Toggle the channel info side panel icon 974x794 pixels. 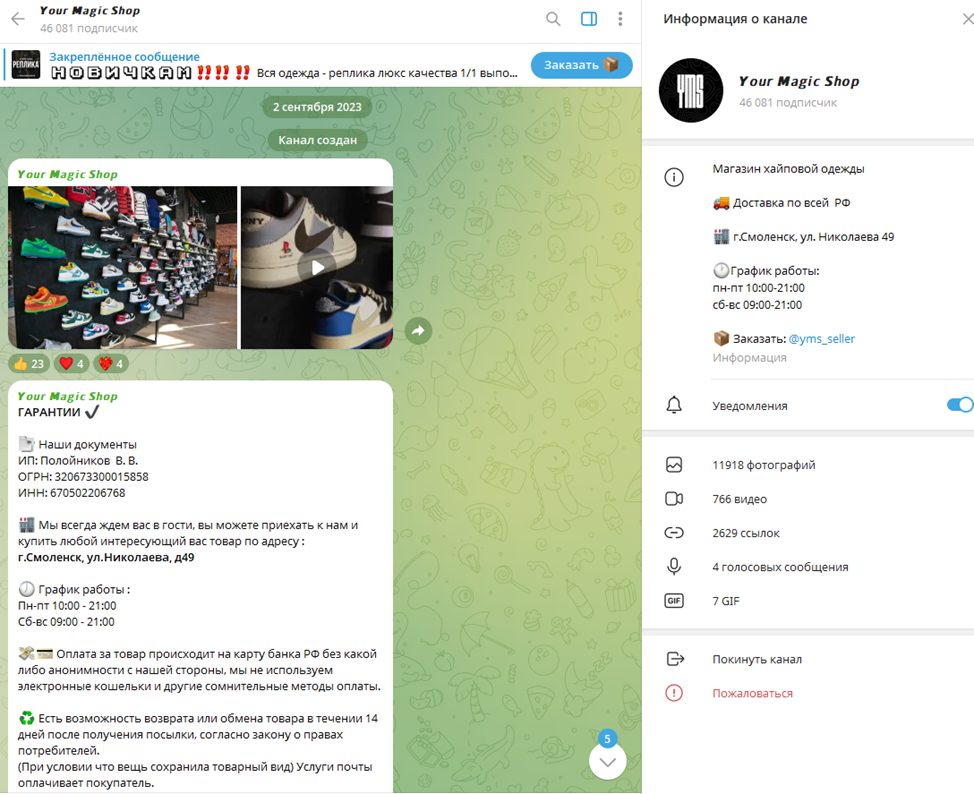coord(589,19)
